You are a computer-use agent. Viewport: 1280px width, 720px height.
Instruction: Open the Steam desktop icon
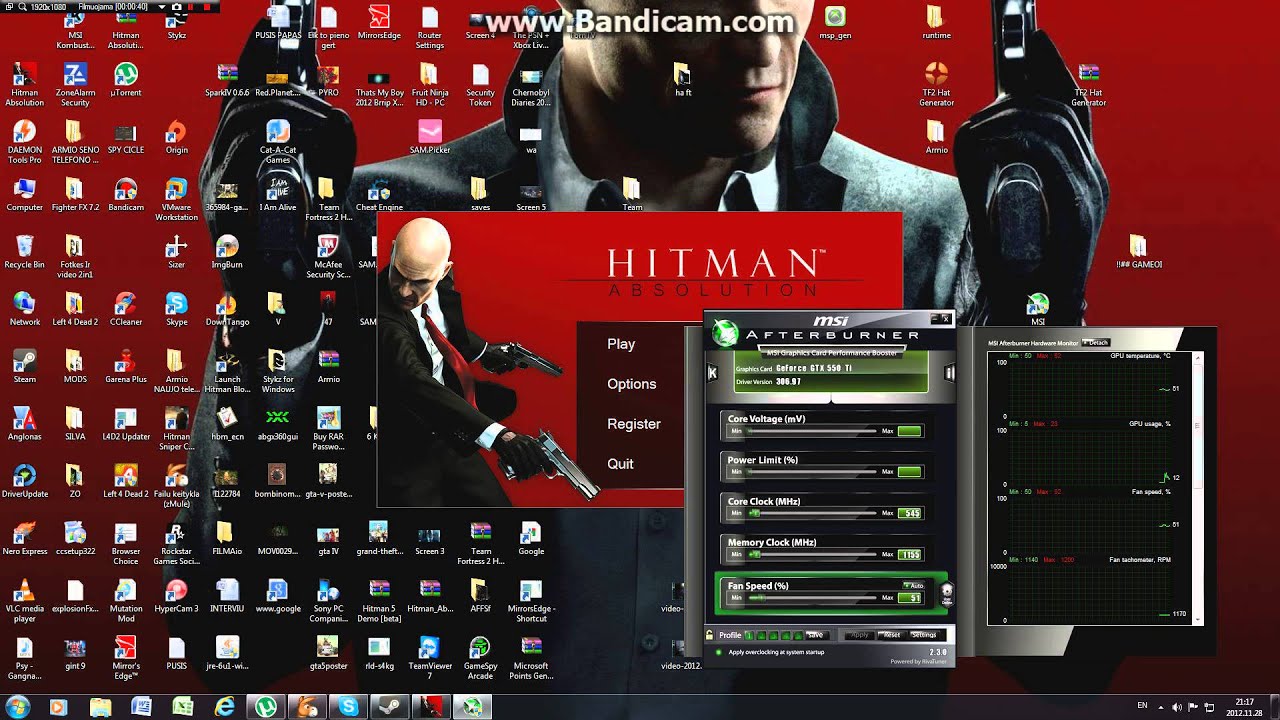(x=24, y=366)
